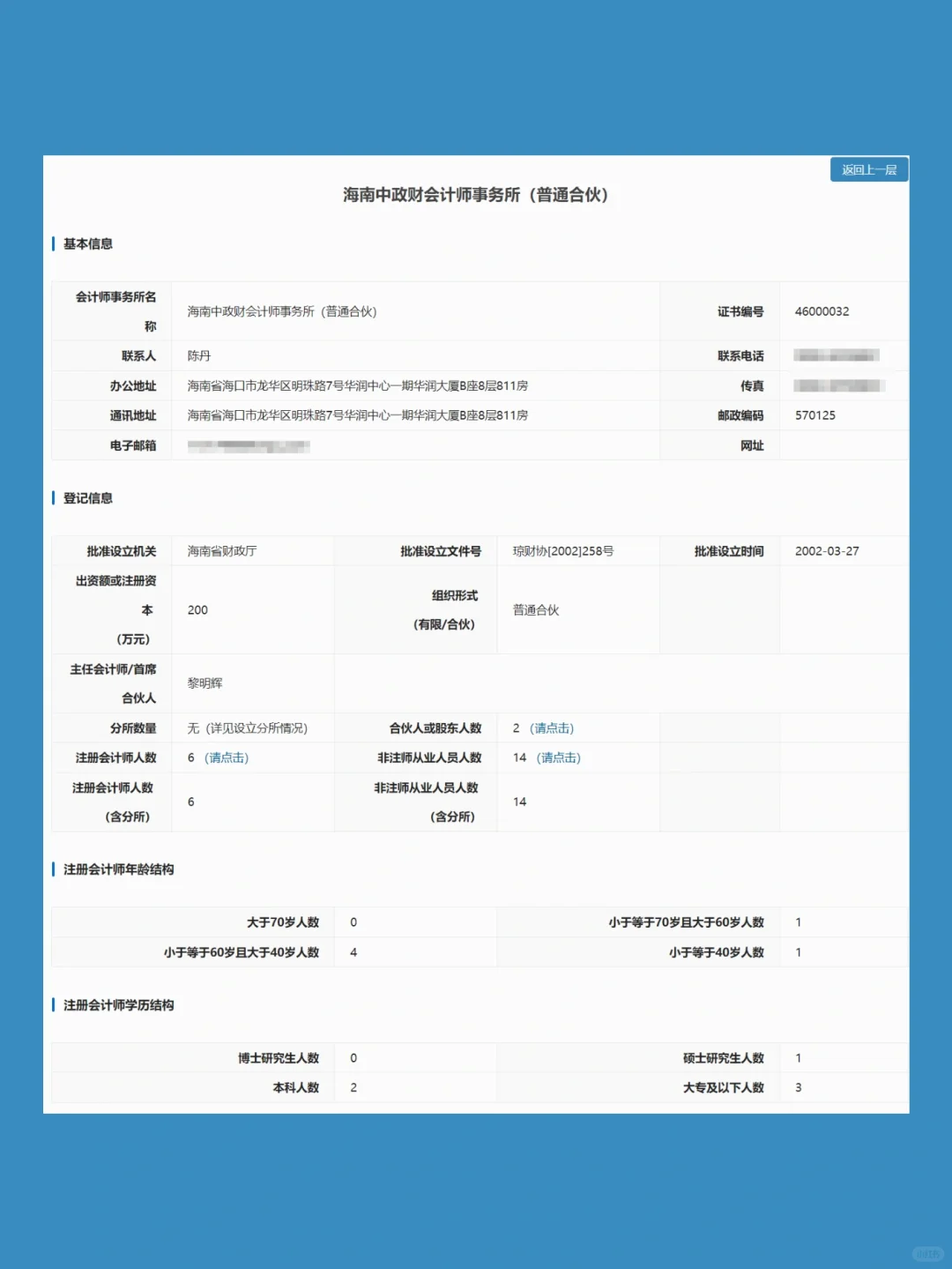Click the 返回上一层 button
This screenshot has width=952, height=1269.
point(869,169)
